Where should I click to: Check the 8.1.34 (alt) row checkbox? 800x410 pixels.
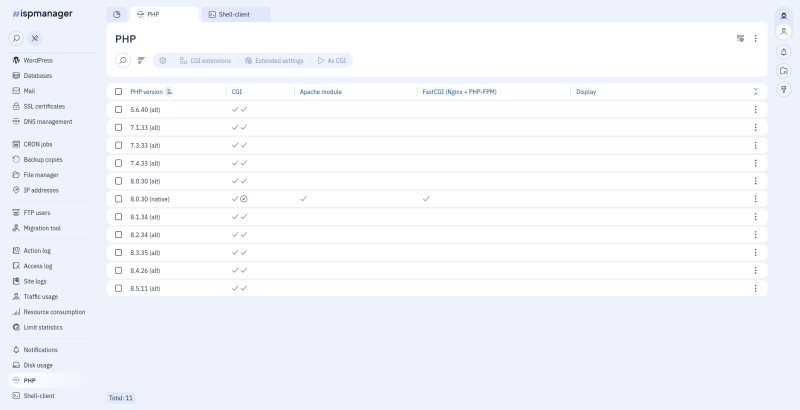(x=118, y=217)
